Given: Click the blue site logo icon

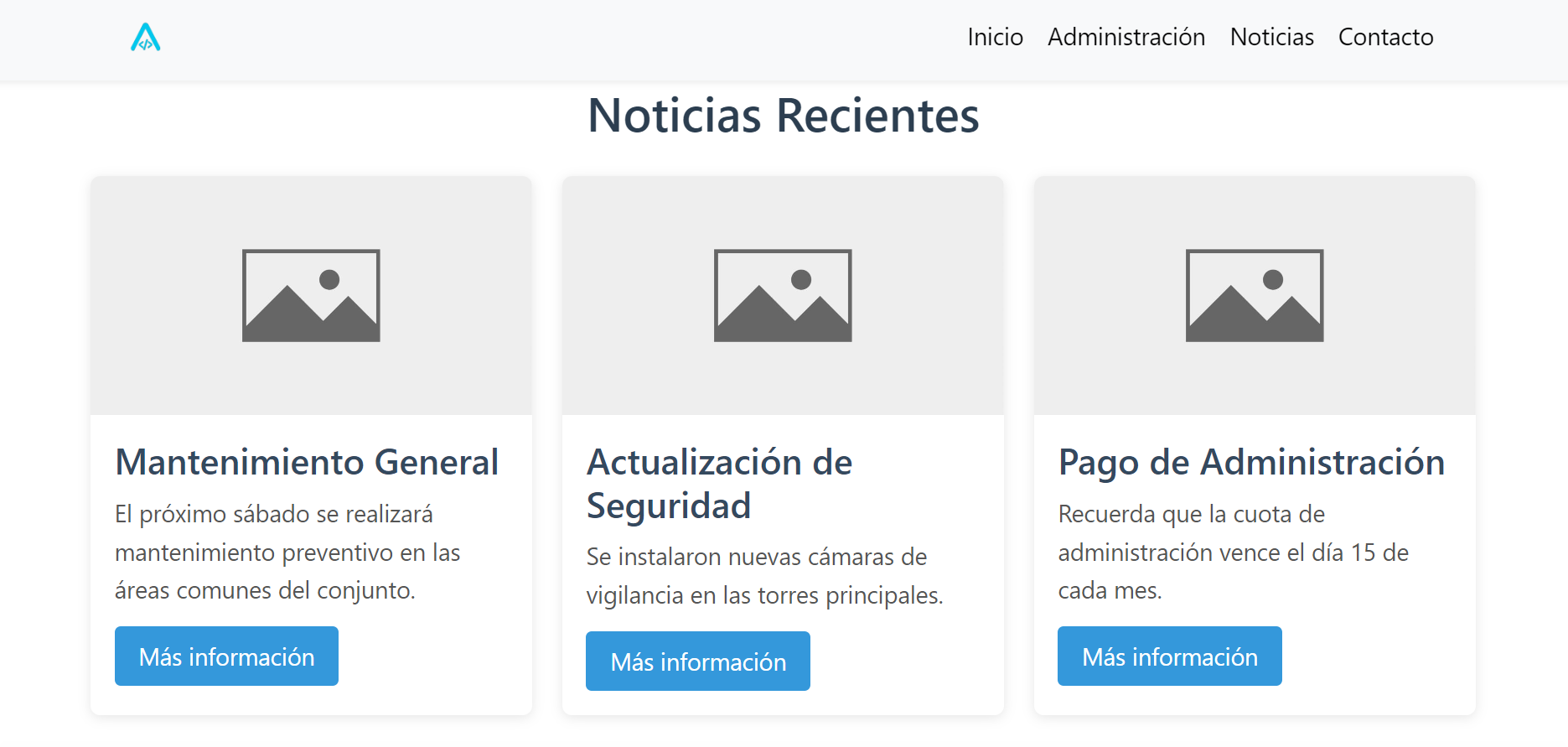Looking at the screenshot, I should coord(146,38).
